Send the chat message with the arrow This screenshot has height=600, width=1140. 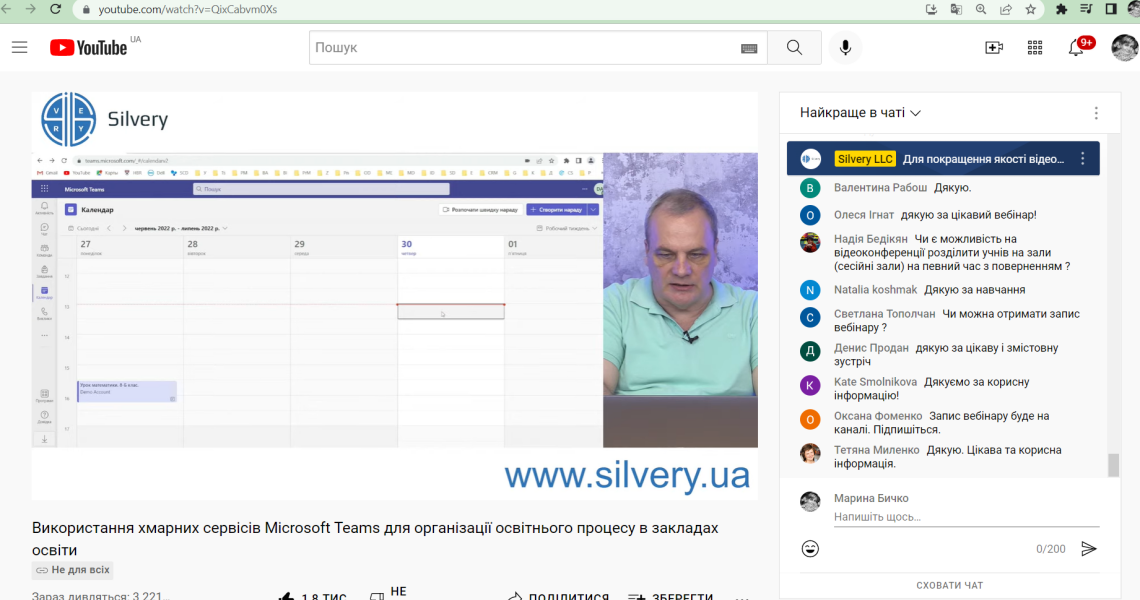coord(1088,548)
